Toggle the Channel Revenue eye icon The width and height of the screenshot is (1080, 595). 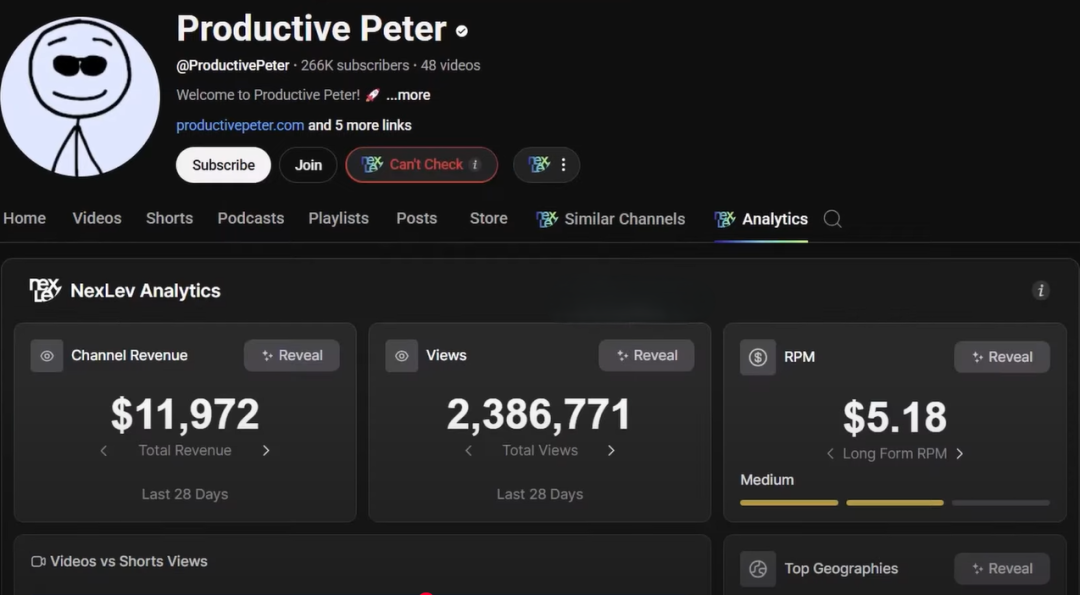pos(47,356)
